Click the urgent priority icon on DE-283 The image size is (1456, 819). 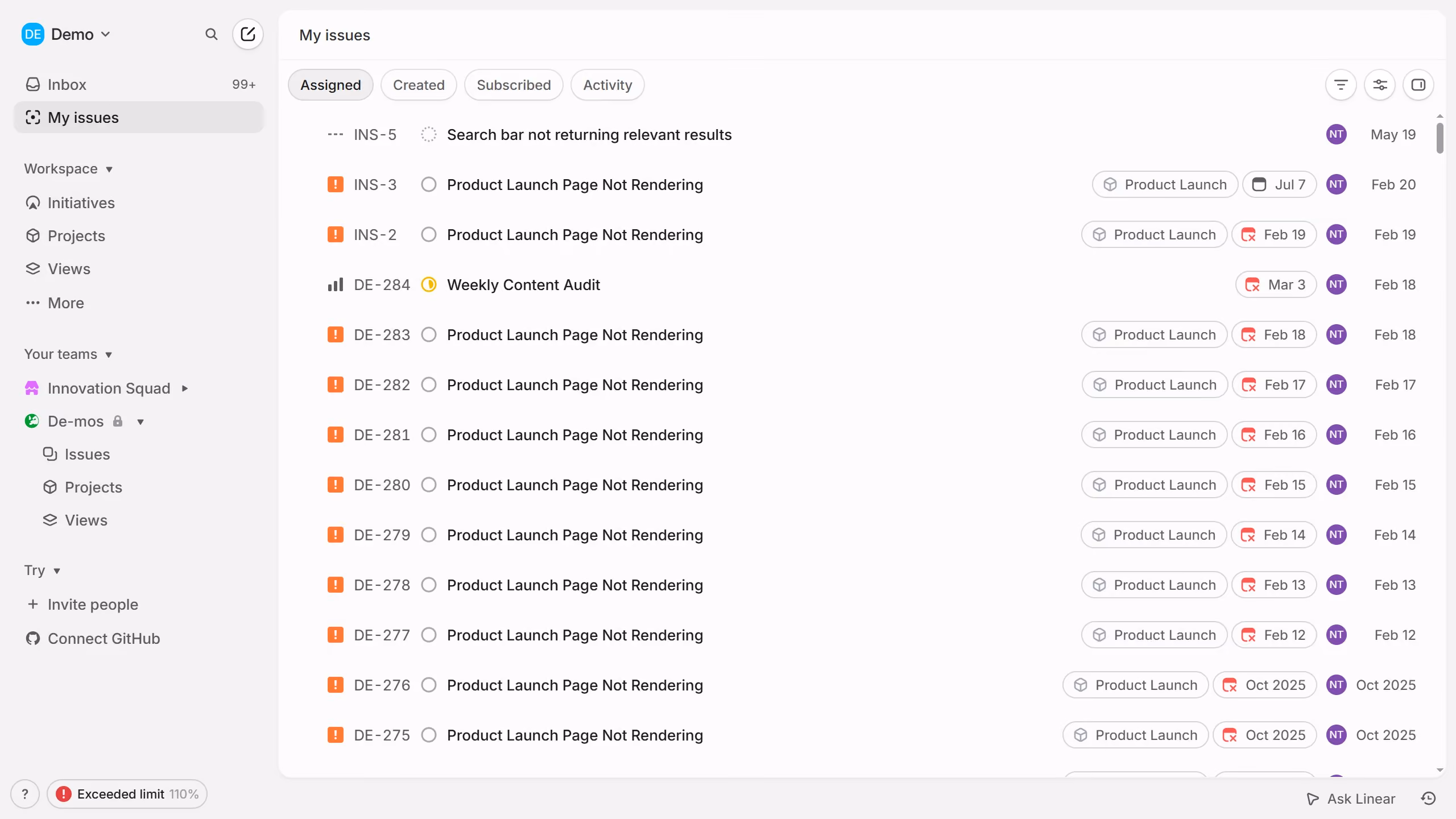coord(336,334)
